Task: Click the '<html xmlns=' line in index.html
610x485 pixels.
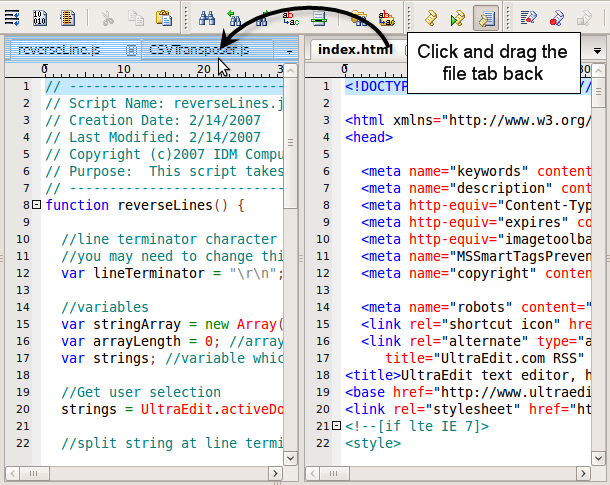Action: coord(468,120)
